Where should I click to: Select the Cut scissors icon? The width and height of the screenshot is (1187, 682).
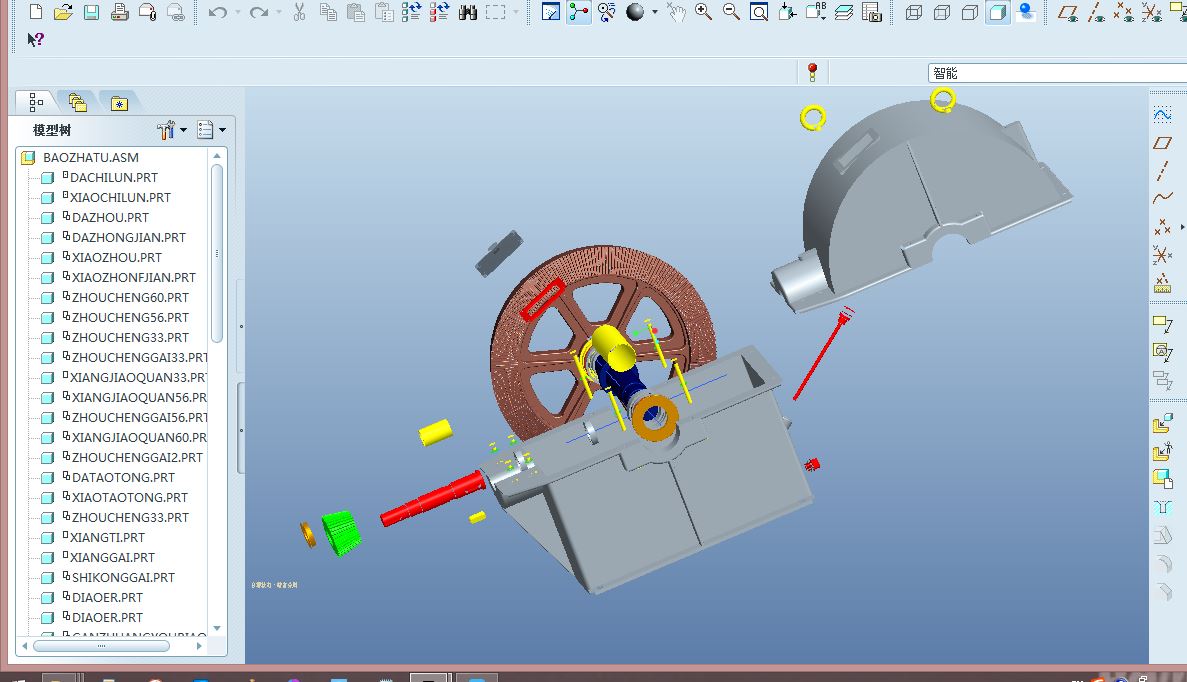tap(300, 12)
